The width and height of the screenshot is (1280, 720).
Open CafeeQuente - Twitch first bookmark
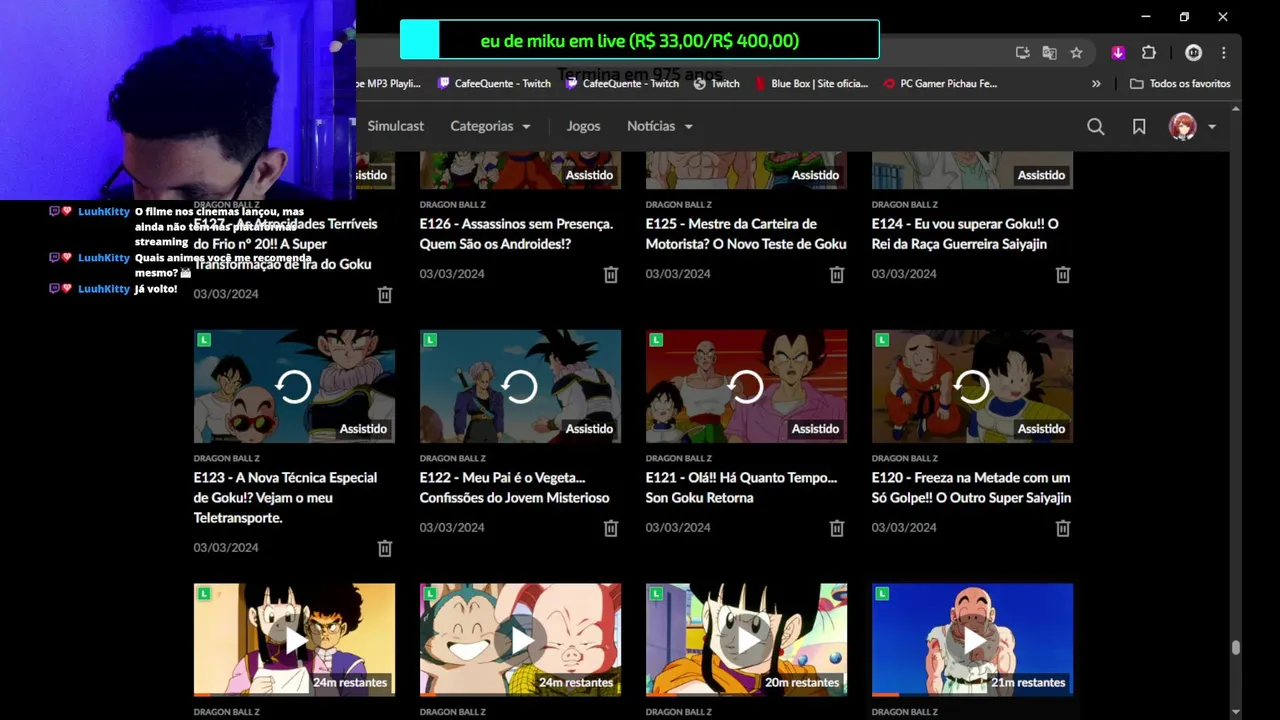494,84
